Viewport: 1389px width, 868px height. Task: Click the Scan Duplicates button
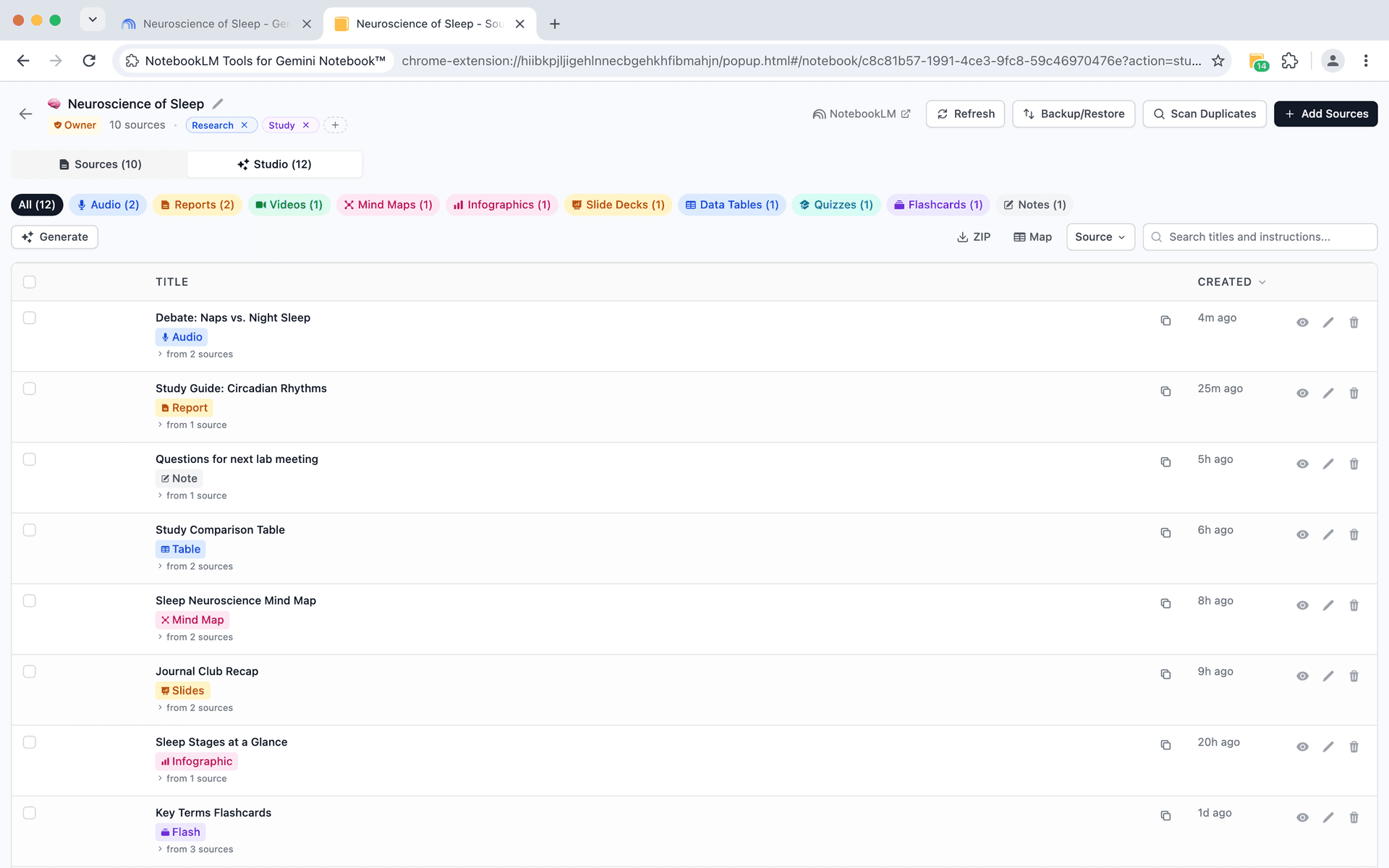(1205, 114)
